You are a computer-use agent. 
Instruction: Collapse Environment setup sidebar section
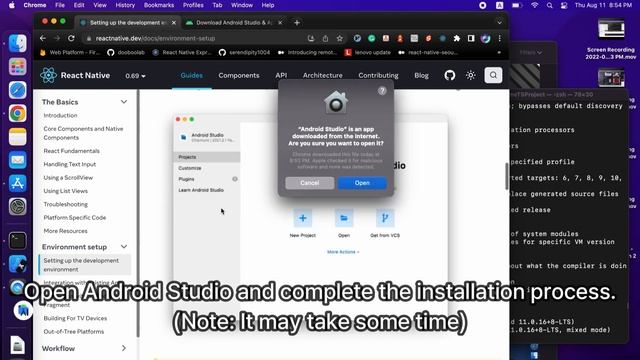pyautogui.click(x=124, y=247)
